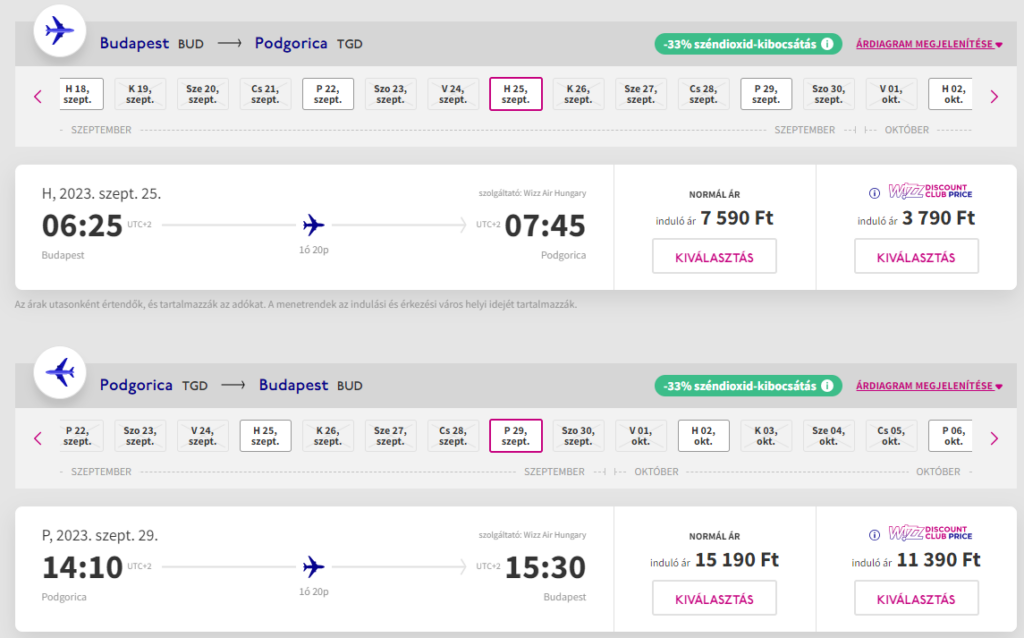Select outbound date P 22, szept.

(x=328, y=94)
